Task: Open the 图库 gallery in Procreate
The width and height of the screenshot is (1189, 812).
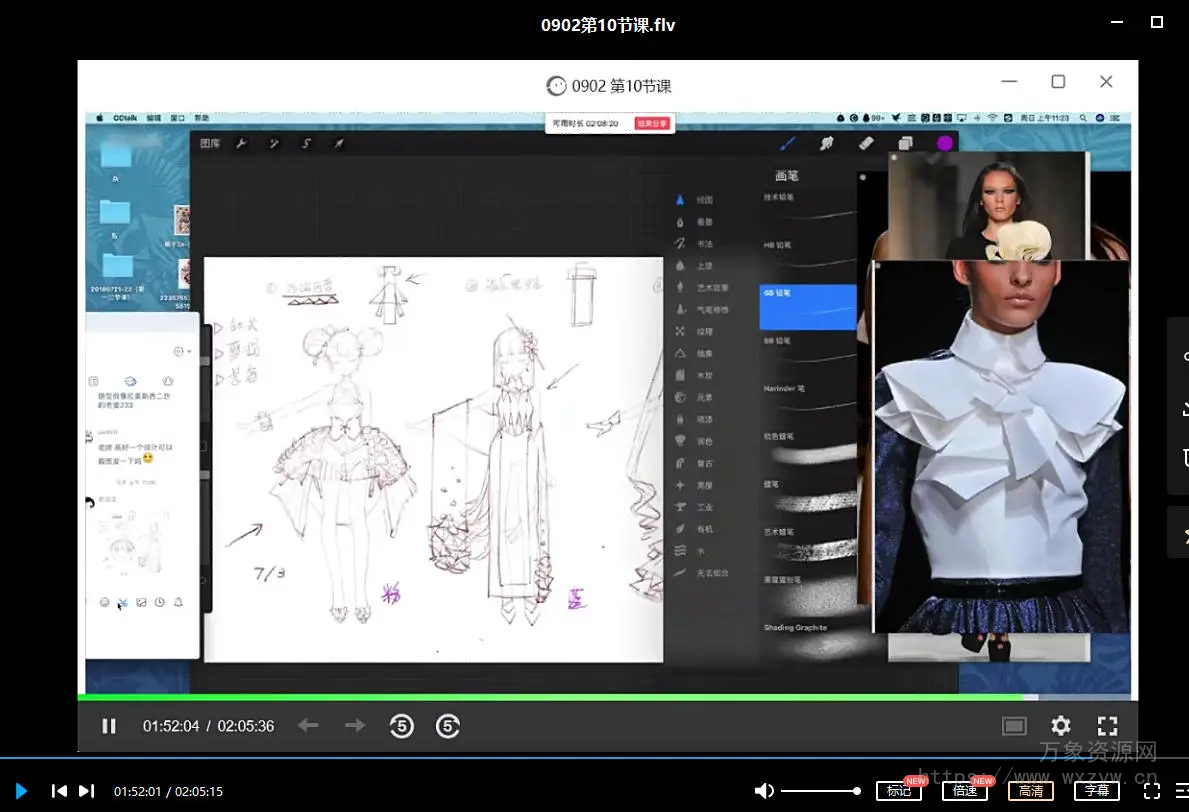Action: coord(210,144)
